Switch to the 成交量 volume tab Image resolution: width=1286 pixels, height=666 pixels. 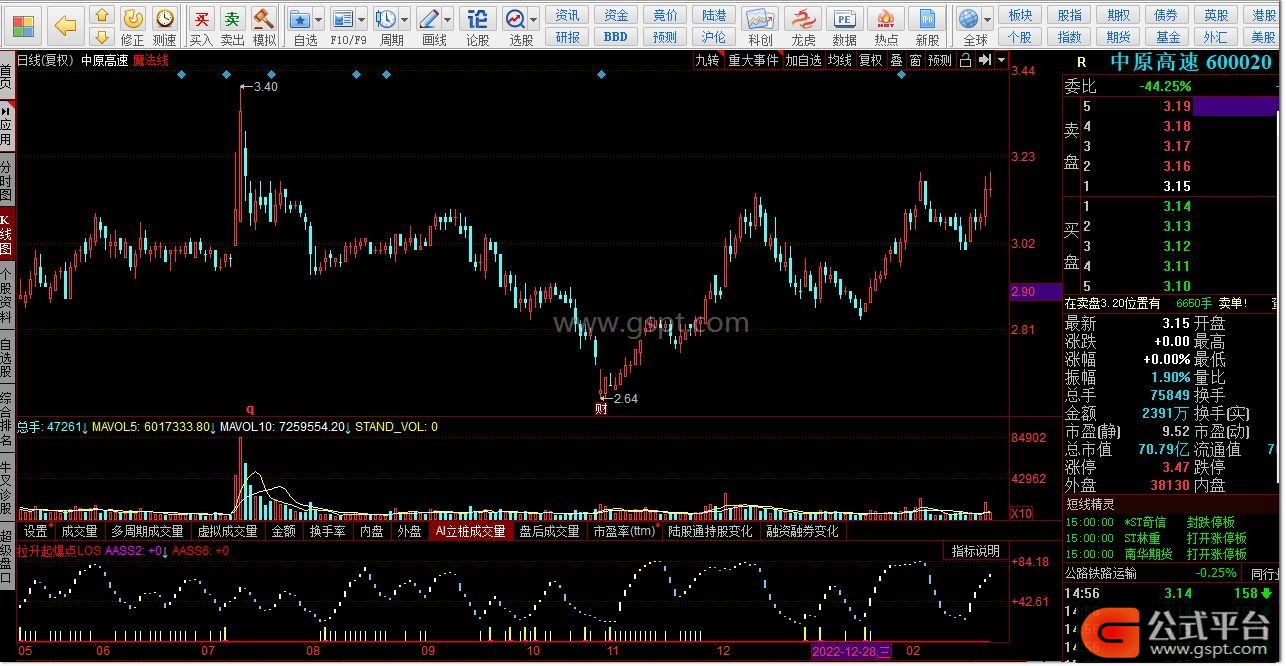79,531
